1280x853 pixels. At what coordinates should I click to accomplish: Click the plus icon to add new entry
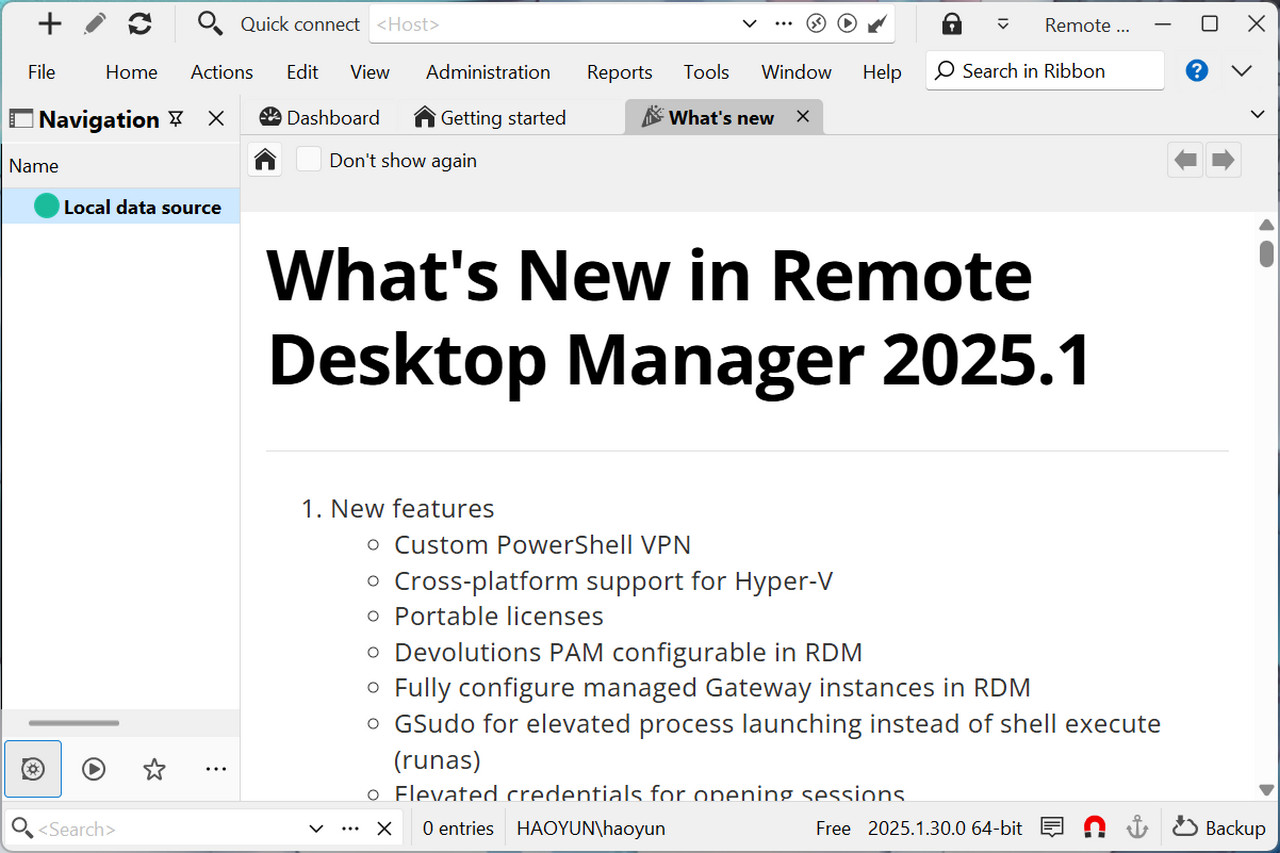[x=49, y=24]
